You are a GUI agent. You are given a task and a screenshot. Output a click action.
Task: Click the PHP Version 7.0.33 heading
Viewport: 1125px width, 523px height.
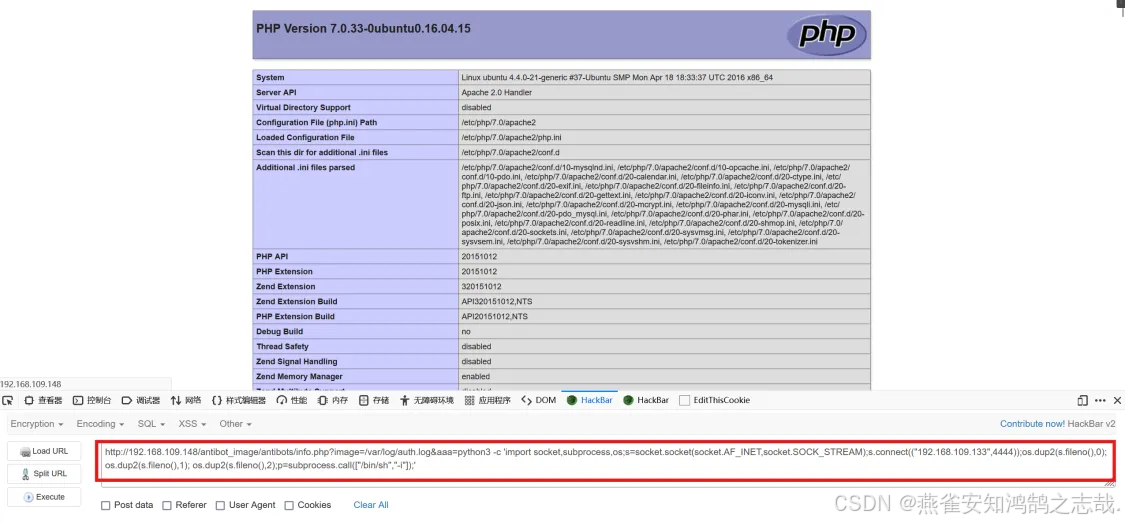point(364,29)
